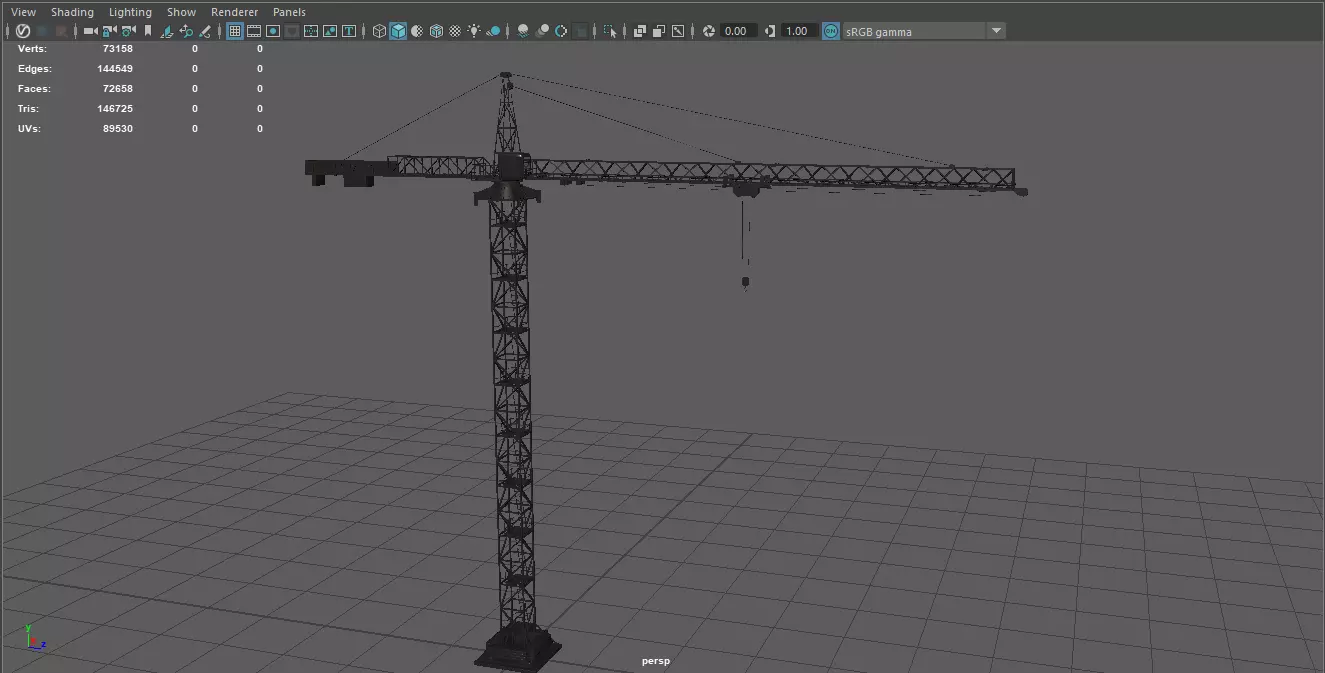Click the Exposure aperture icon
Viewport: 1325px width, 673px height.
point(709,31)
